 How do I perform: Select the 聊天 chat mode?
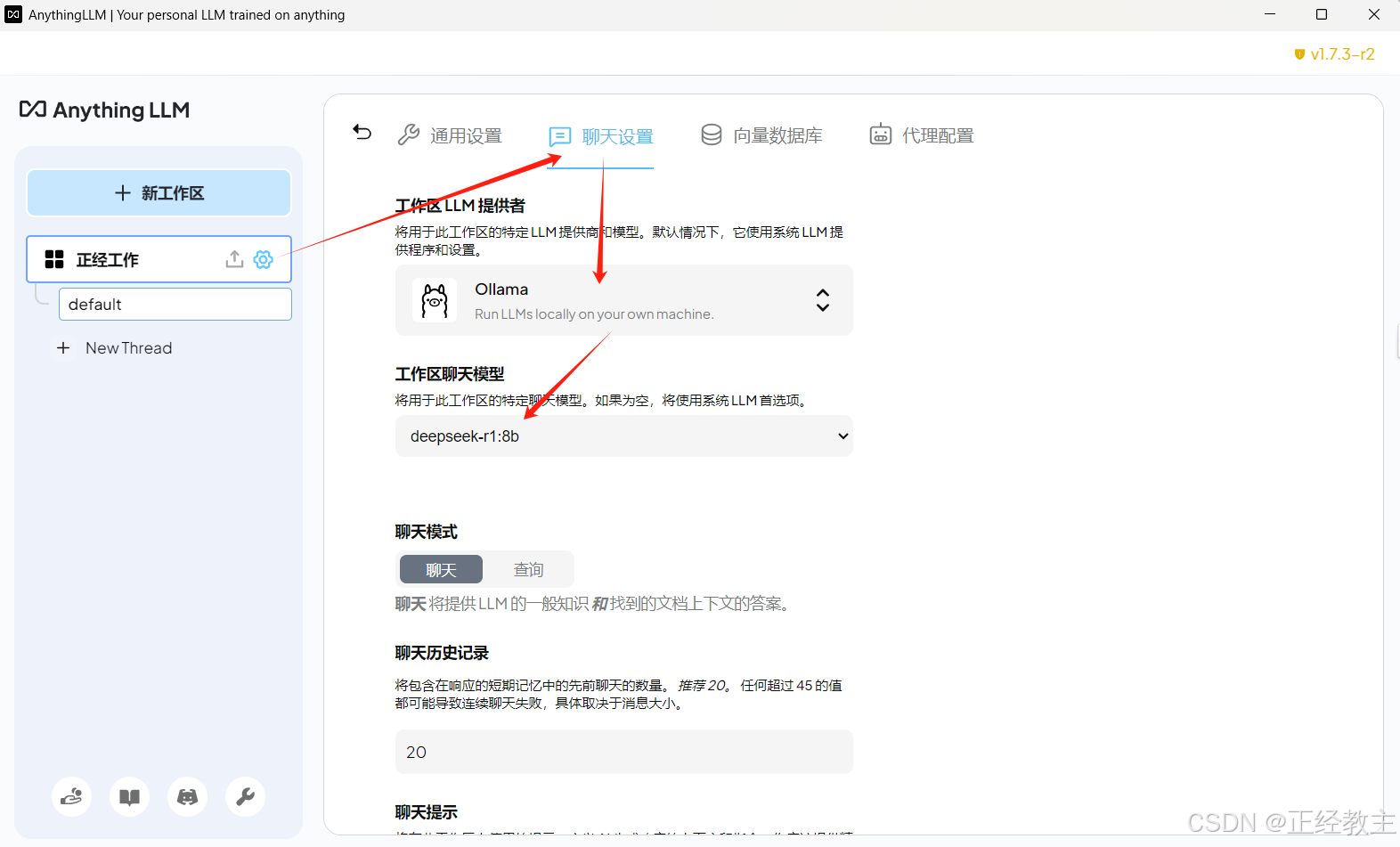[441, 570]
